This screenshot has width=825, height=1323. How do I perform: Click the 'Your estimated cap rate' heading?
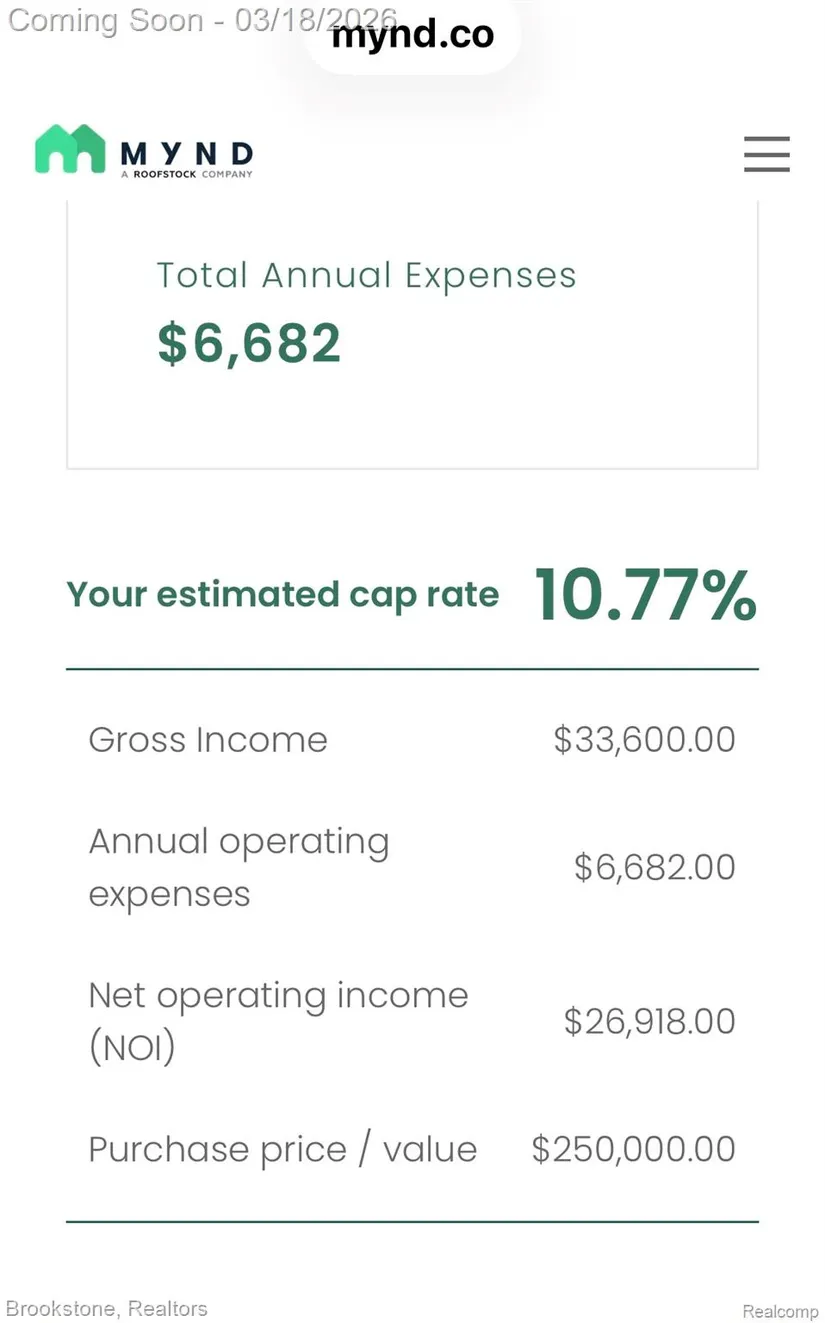click(x=283, y=594)
